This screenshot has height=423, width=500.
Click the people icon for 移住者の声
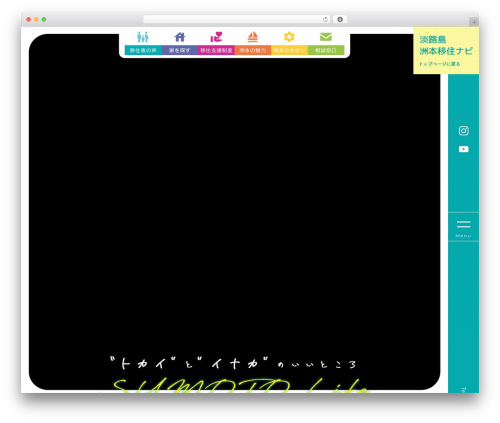tap(143, 37)
